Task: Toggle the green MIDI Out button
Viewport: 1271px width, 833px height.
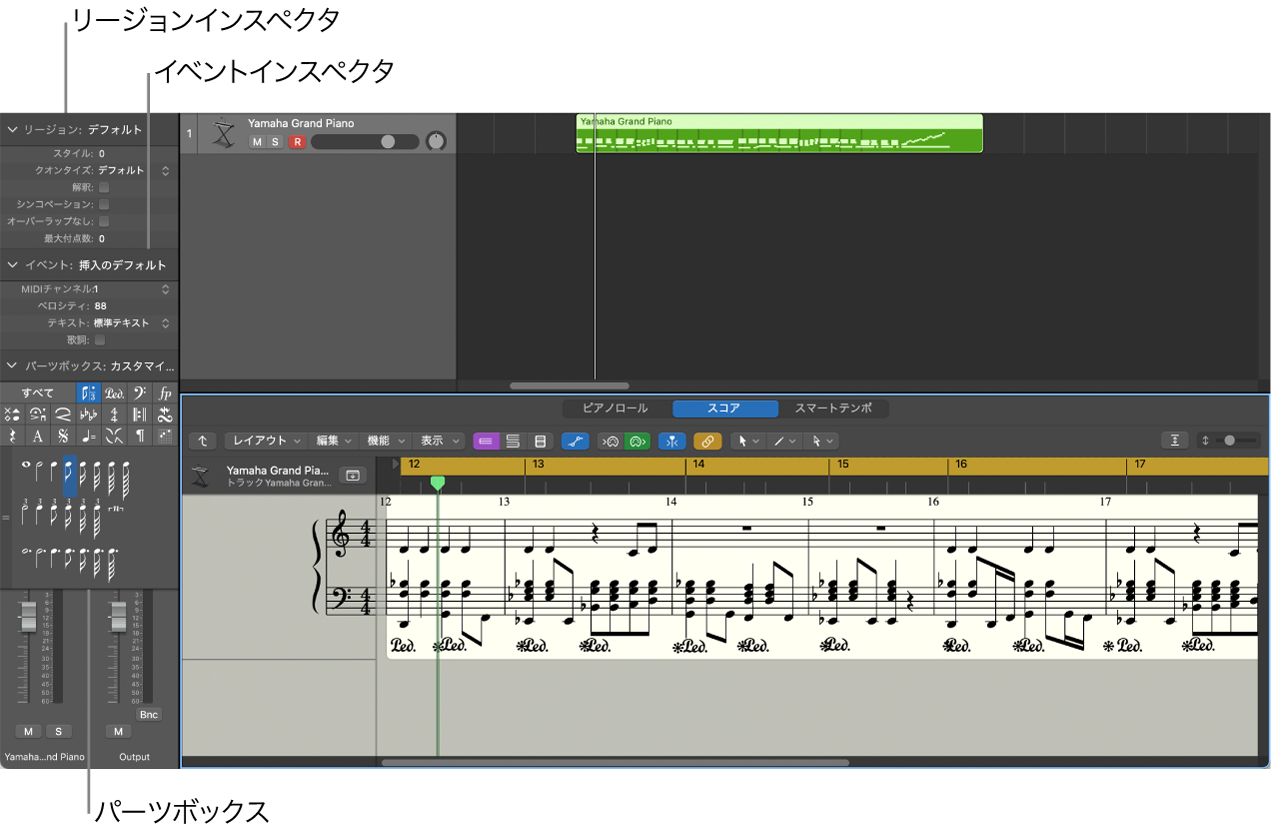Action: coord(637,441)
